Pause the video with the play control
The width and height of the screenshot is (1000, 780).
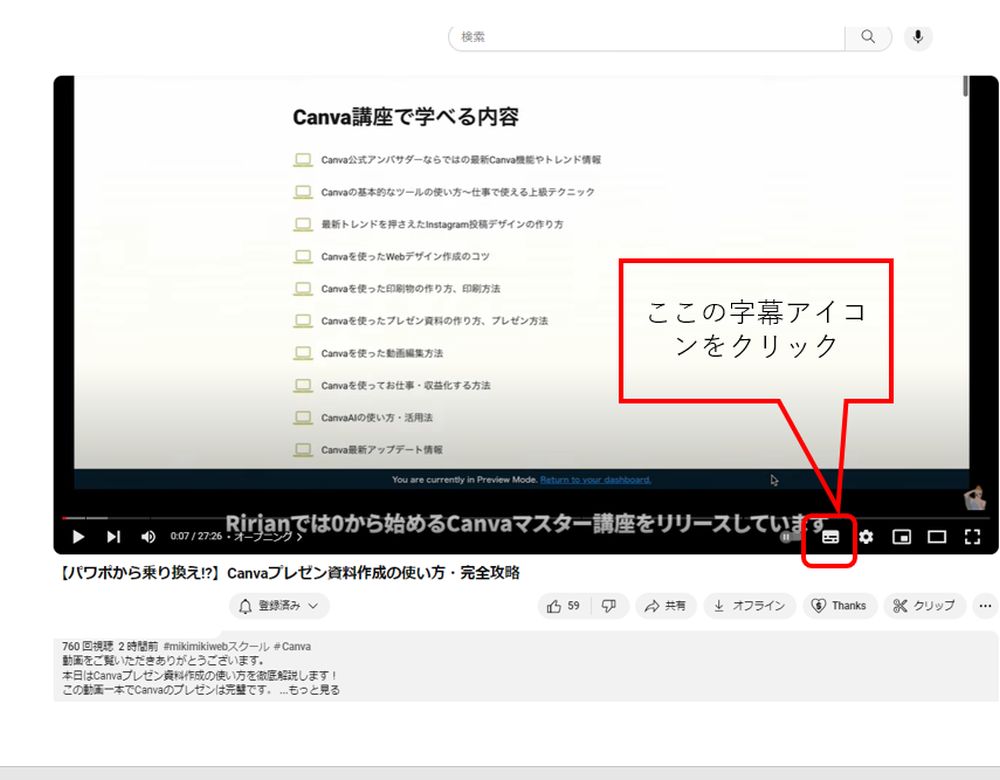pos(78,537)
